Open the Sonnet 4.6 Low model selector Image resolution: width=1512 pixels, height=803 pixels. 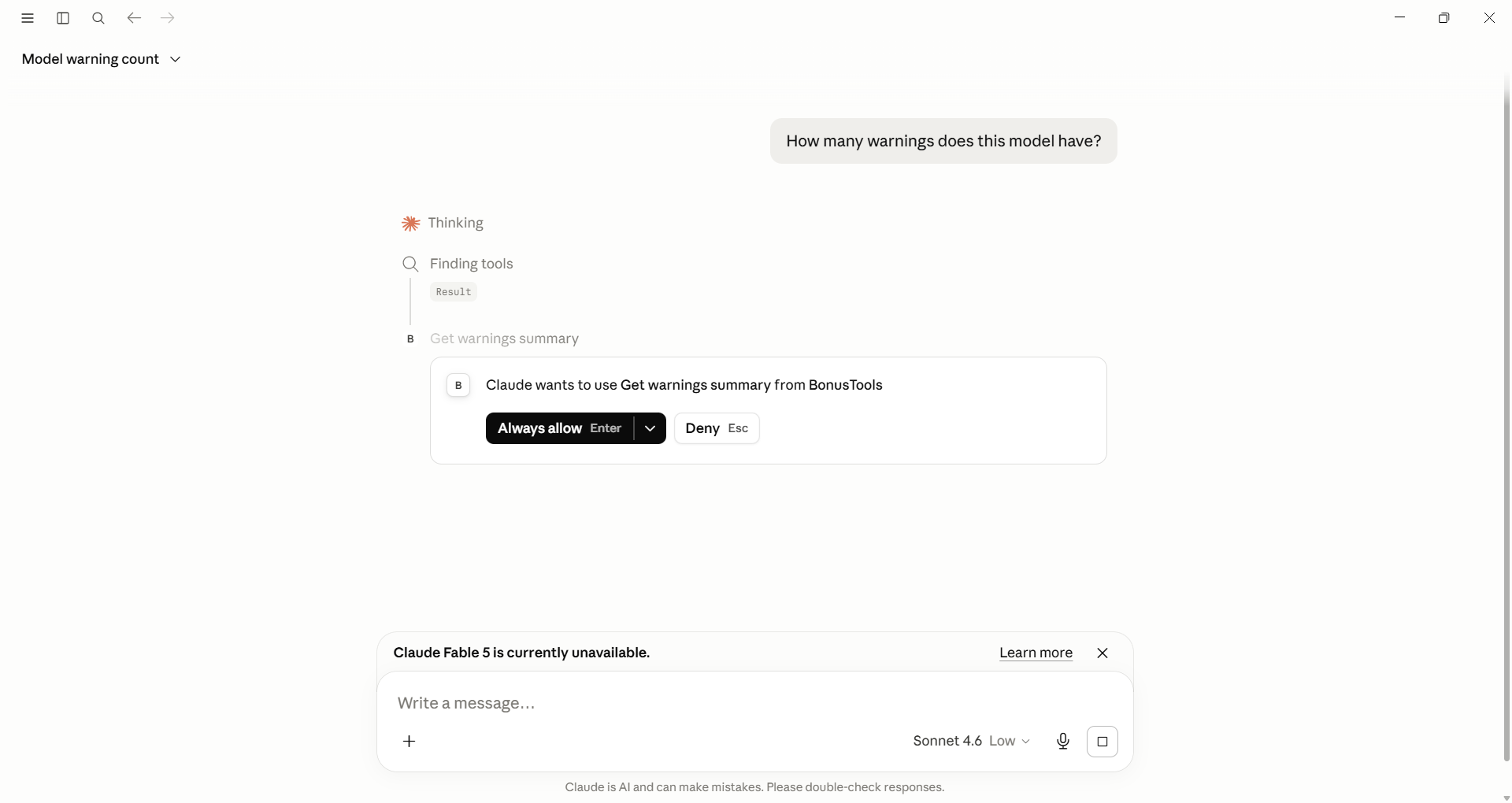coord(972,741)
